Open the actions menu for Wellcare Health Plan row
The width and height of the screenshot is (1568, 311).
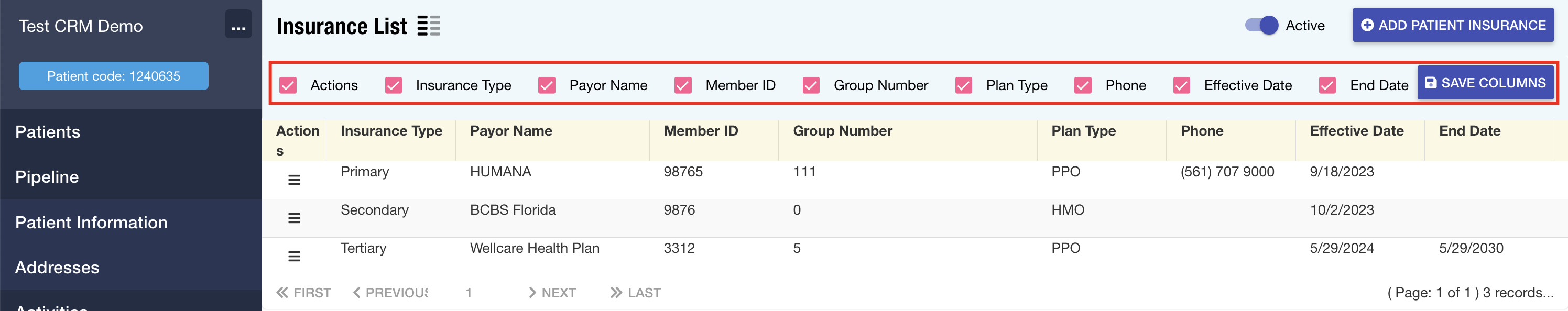click(x=294, y=256)
